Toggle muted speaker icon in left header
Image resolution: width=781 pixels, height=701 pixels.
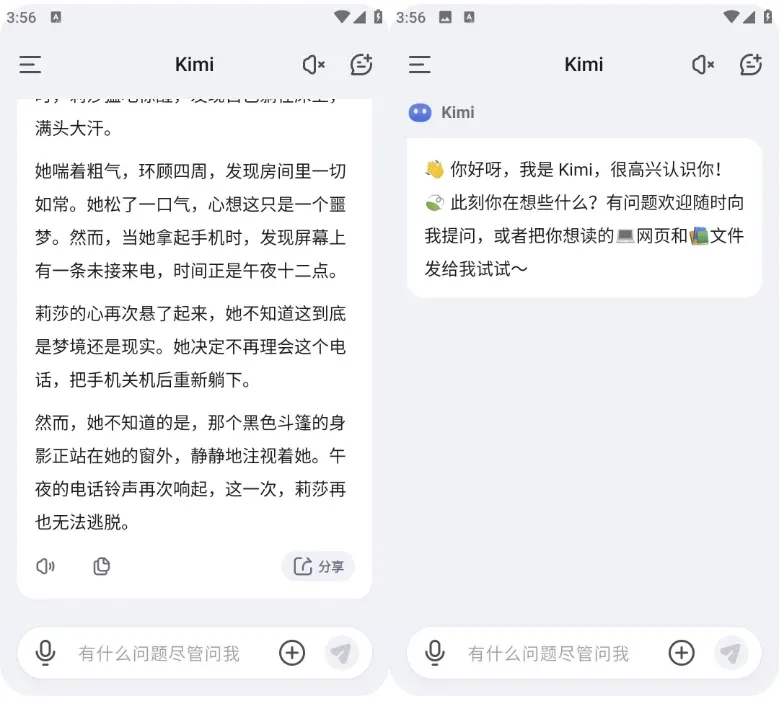point(314,65)
